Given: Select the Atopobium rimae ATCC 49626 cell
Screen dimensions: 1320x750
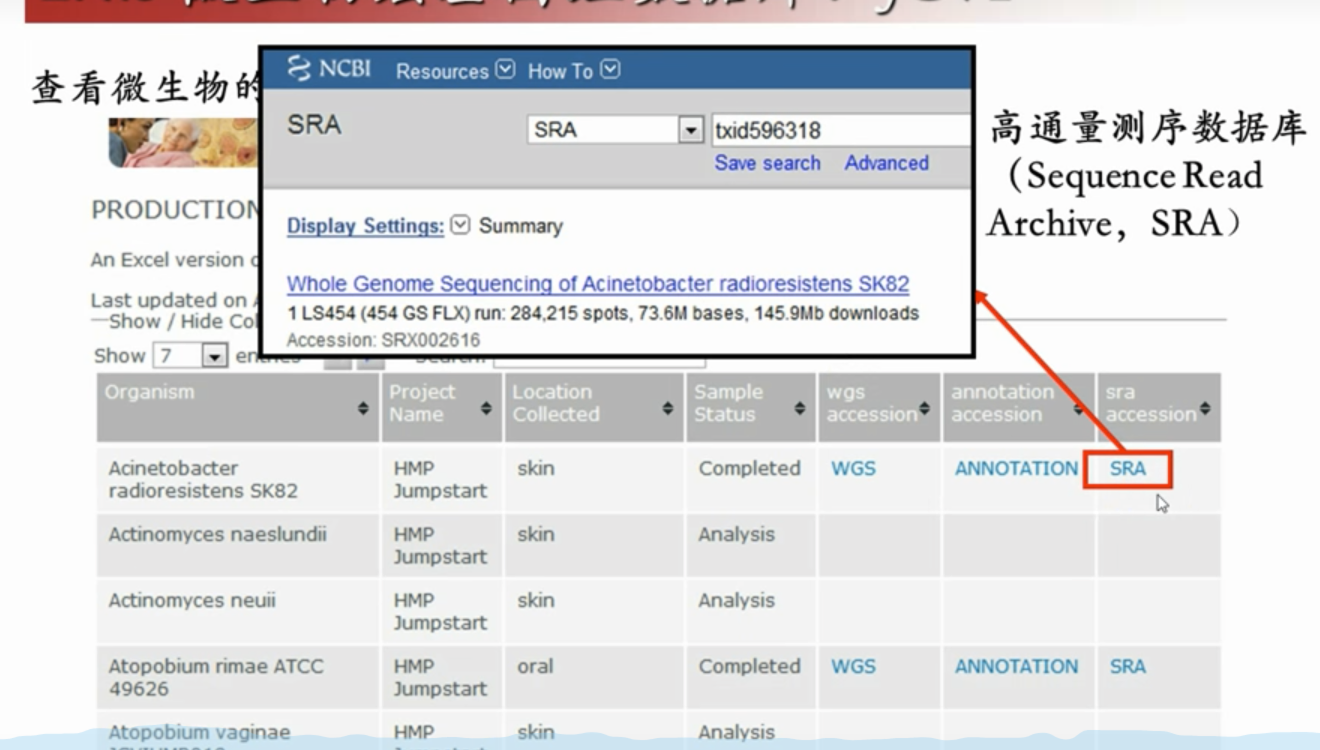Looking at the screenshot, I should 238,677.
